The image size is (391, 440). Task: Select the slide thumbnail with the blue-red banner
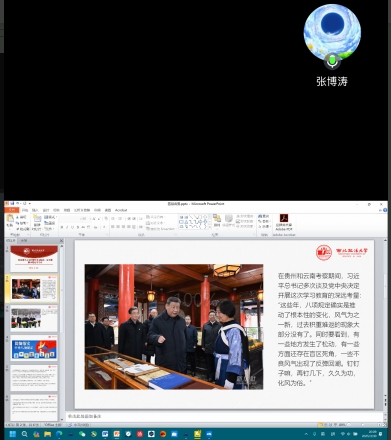coord(34,349)
